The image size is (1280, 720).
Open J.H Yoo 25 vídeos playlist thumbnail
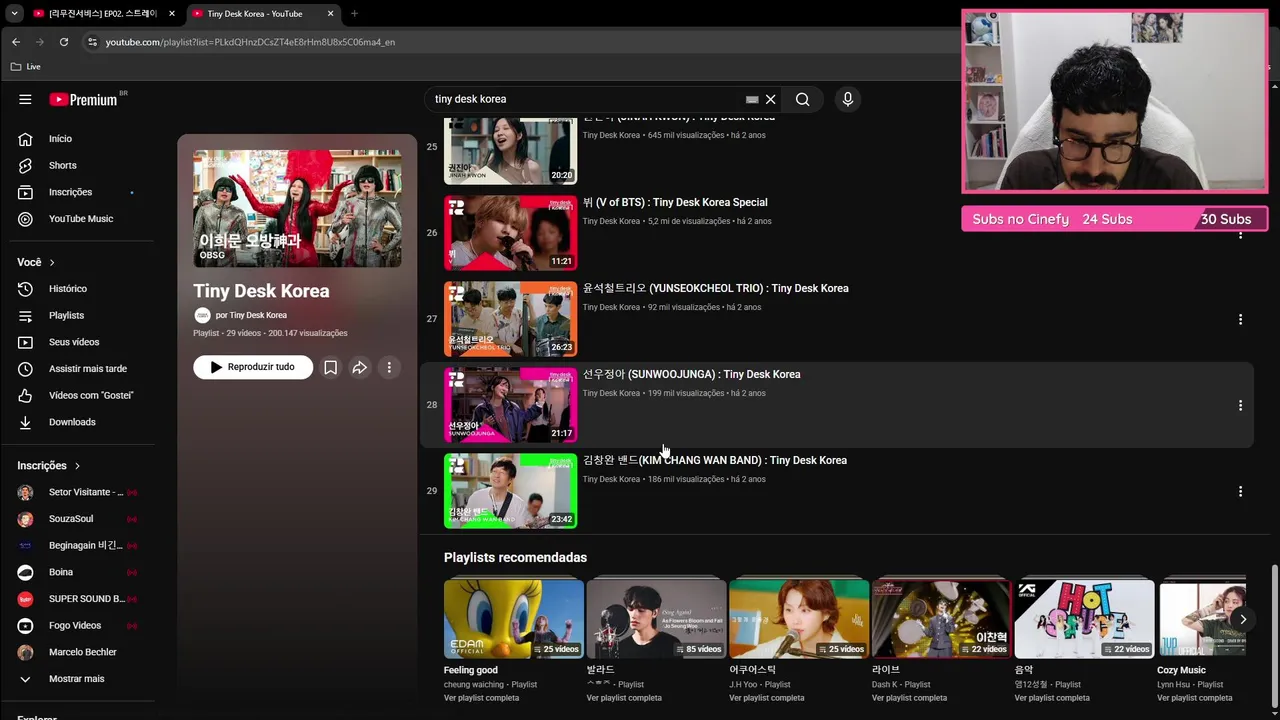click(x=798, y=619)
